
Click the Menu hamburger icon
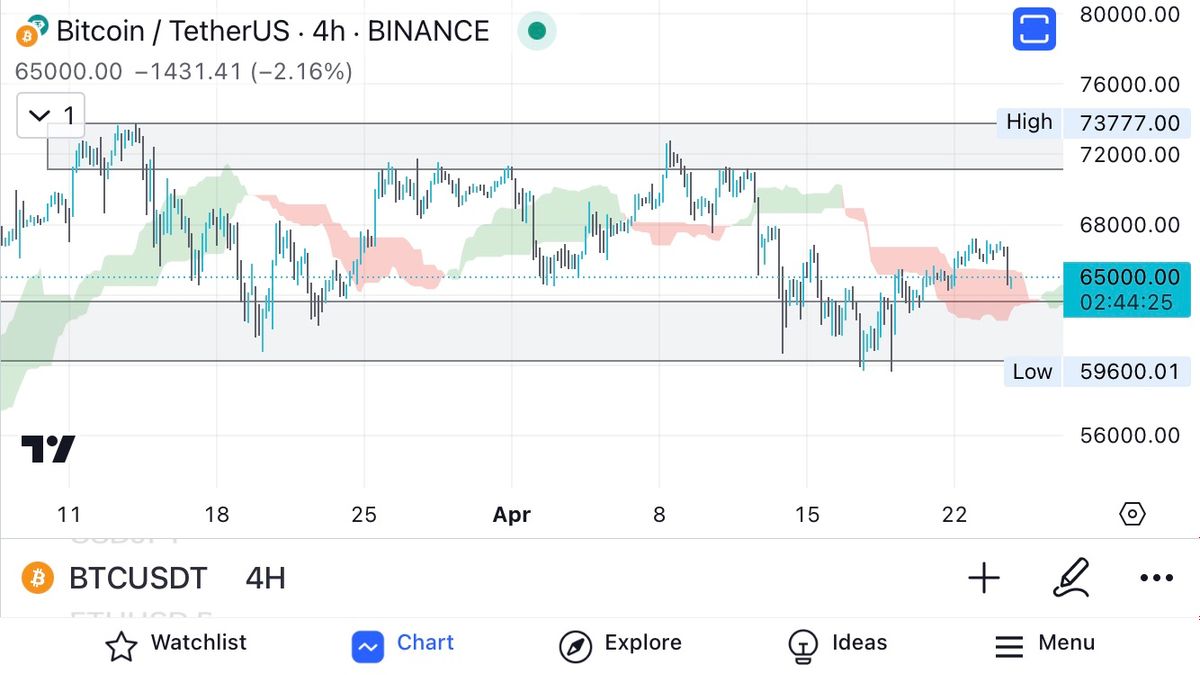tap(1009, 646)
